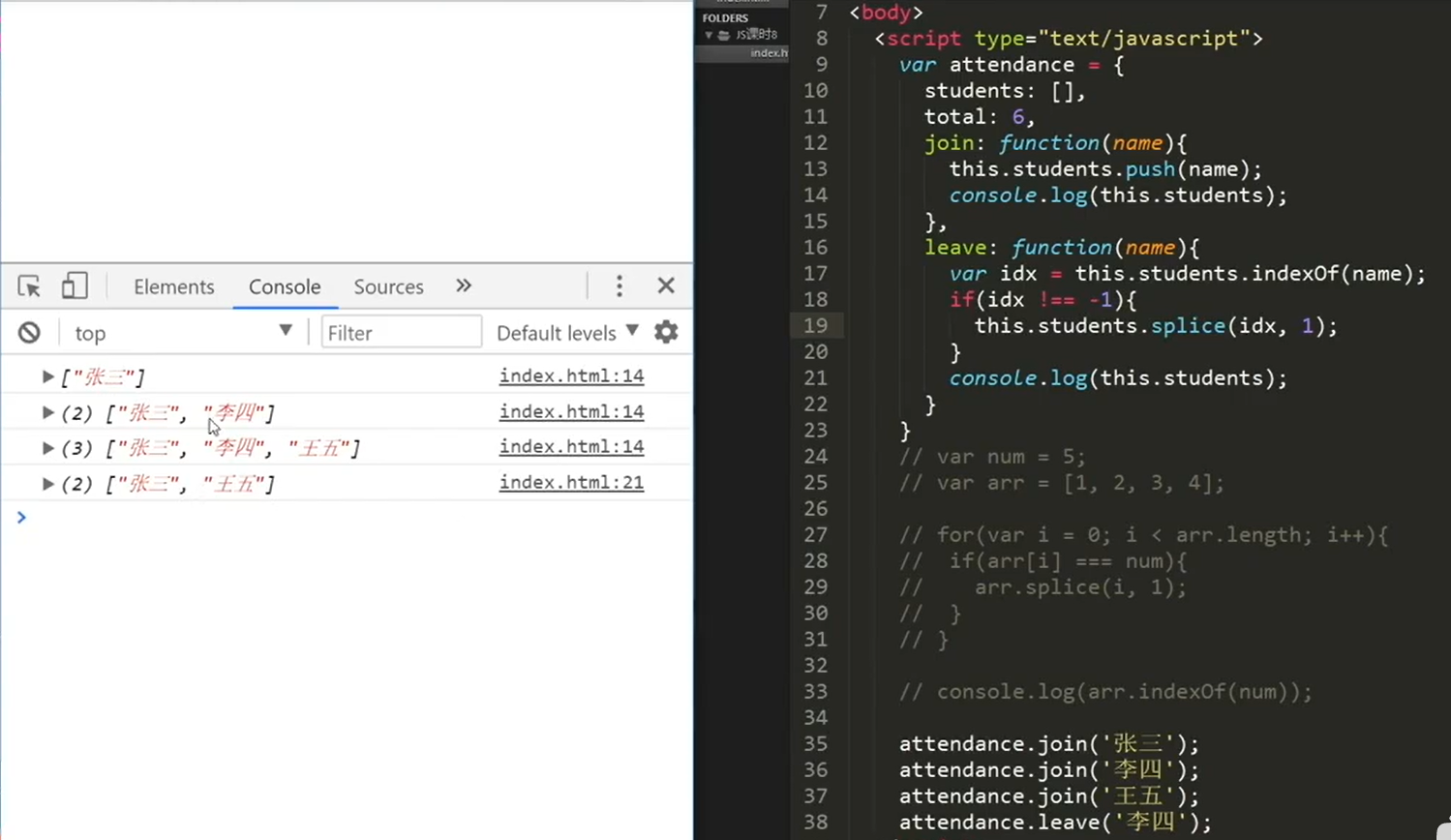Click the console Filter input field
This screenshot has height=840, width=1451.
pyautogui.click(x=401, y=333)
